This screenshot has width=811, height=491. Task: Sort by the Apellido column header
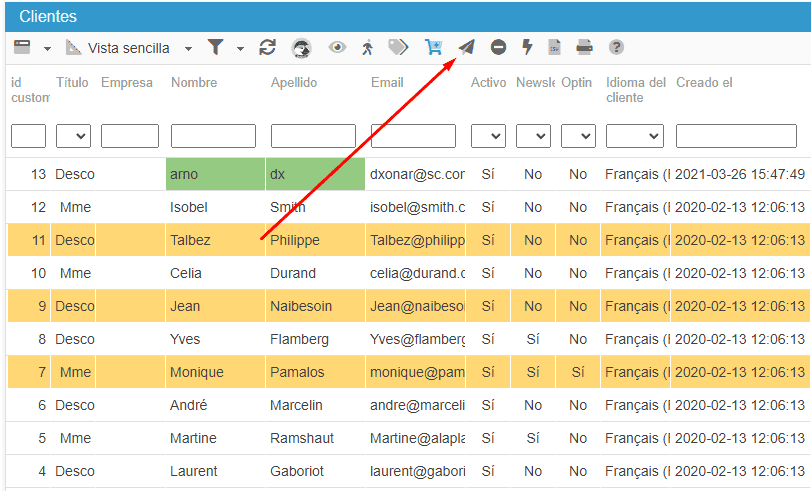293,83
